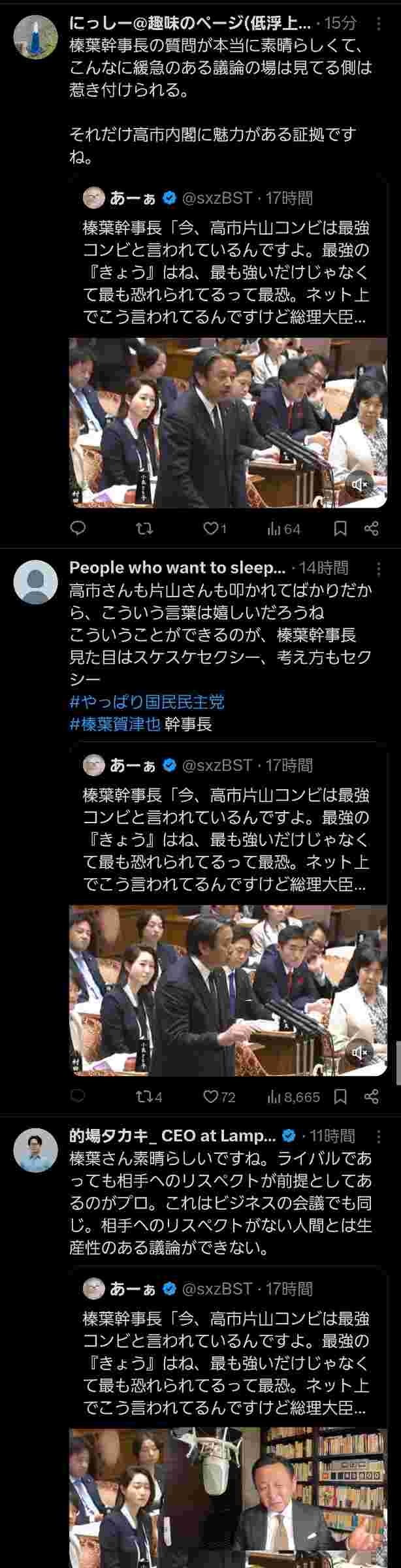Like the post showing 1 like
The image size is (401, 1568).
[215, 528]
